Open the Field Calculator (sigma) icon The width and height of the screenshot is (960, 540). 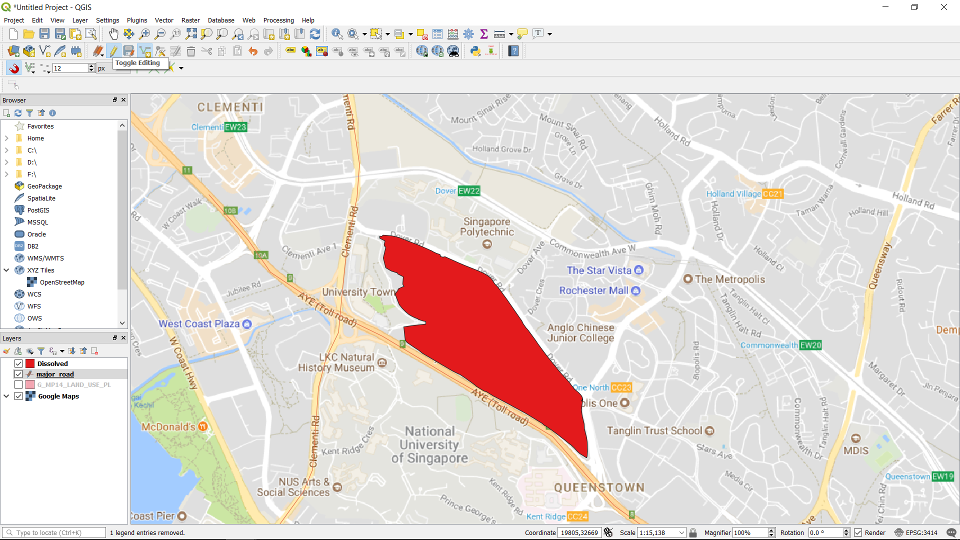[x=483, y=34]
